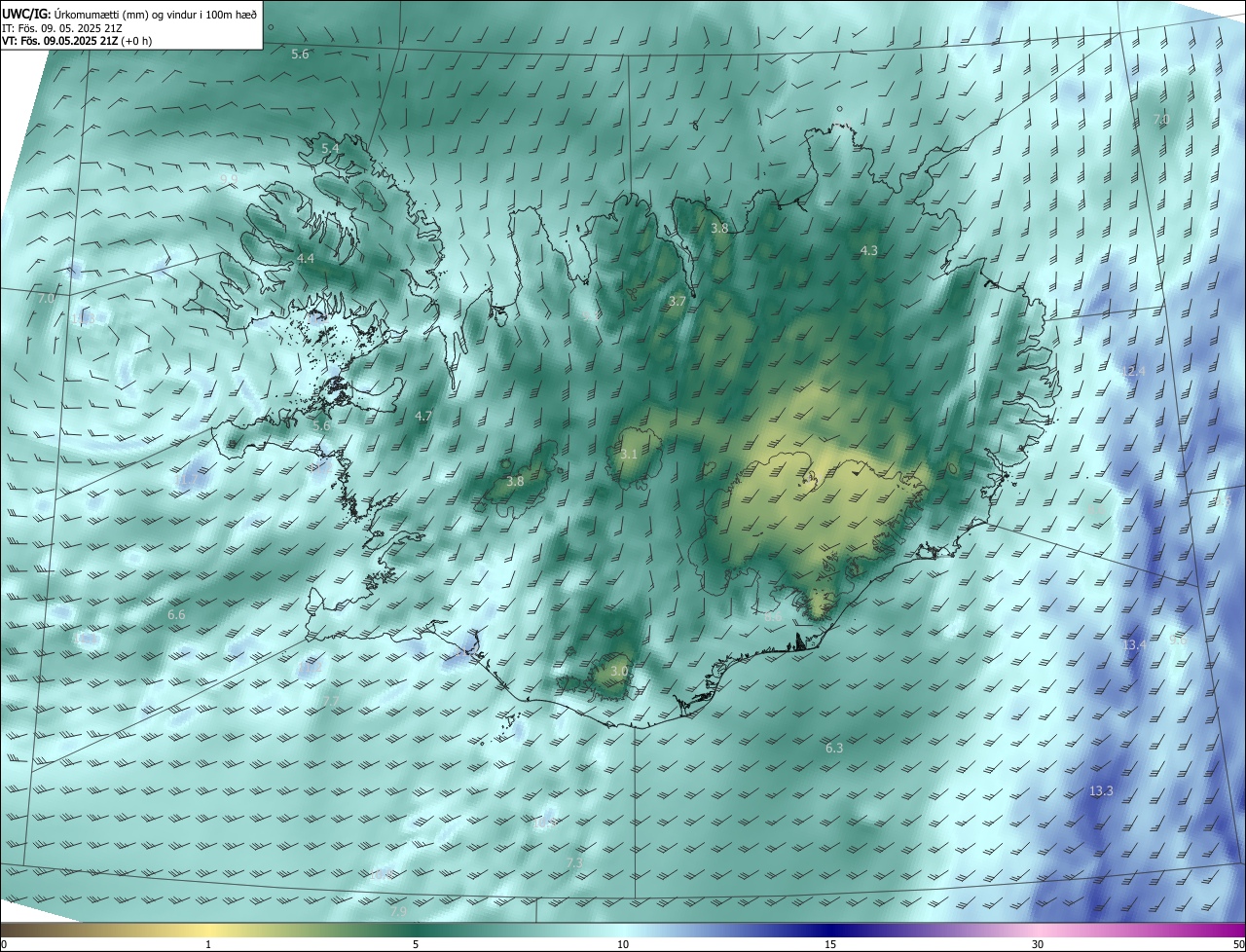
Task: Click the 0 tick on the color scale
Action: point(3,944)
